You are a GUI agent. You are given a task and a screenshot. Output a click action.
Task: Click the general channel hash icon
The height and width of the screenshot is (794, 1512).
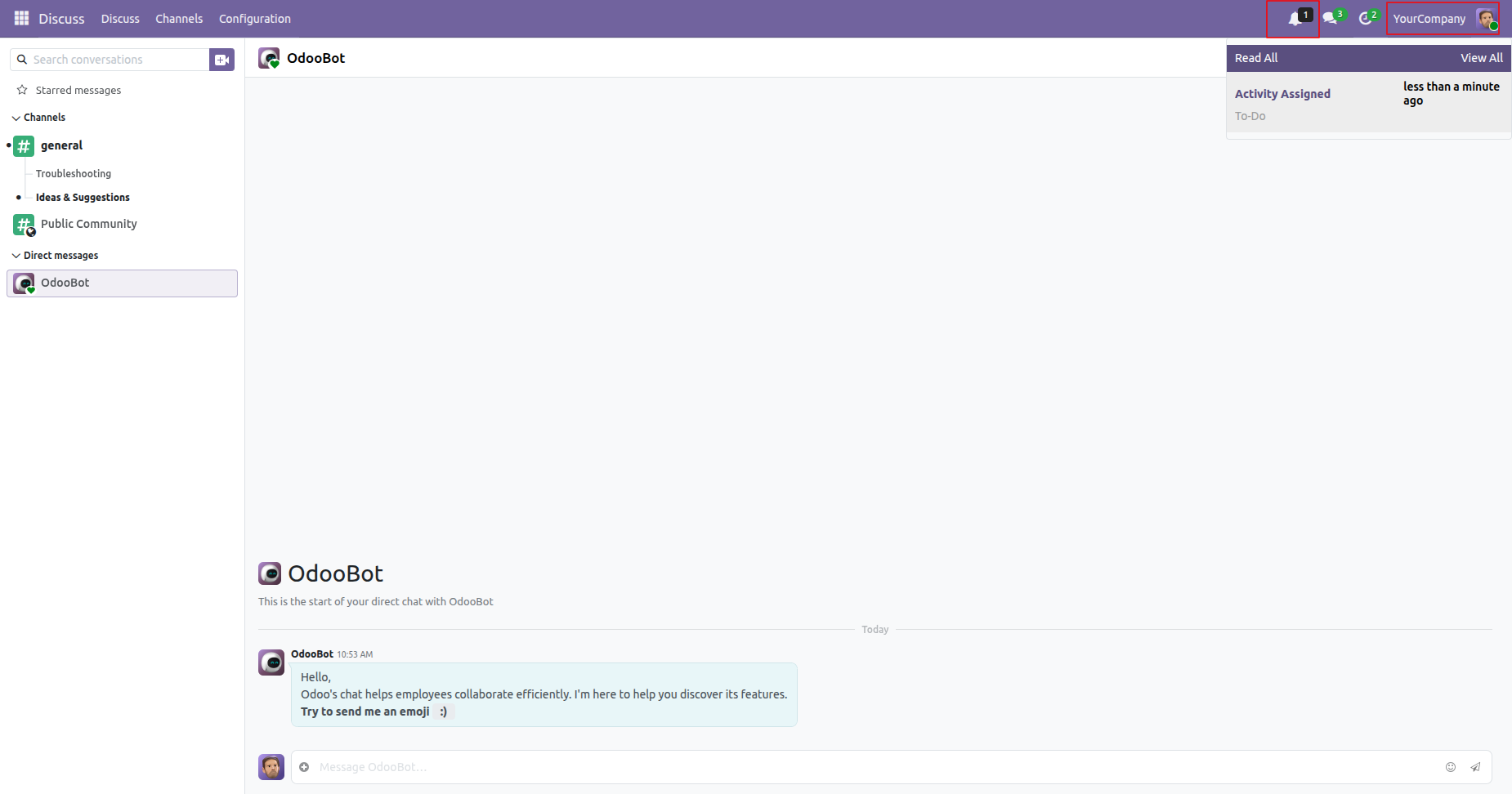tap(24, 146)
